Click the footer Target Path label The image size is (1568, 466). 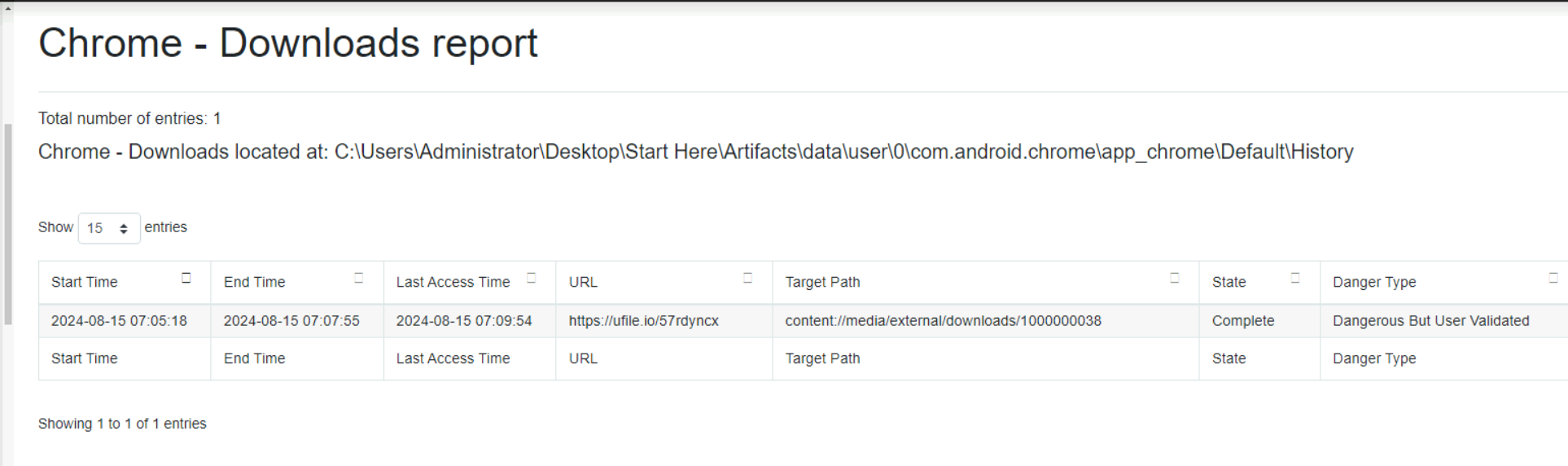(x=822, y=358)
